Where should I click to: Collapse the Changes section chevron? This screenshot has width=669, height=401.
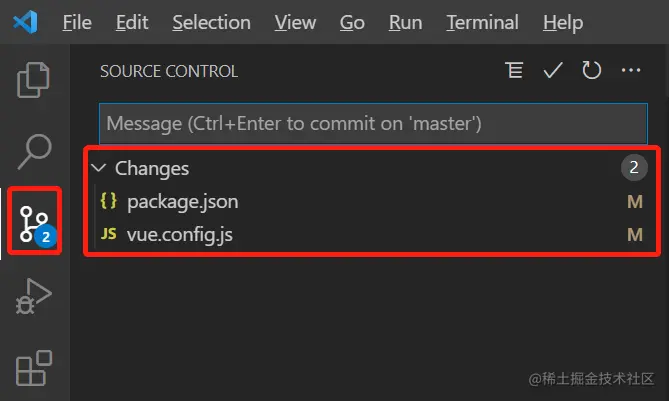[99, 168]
